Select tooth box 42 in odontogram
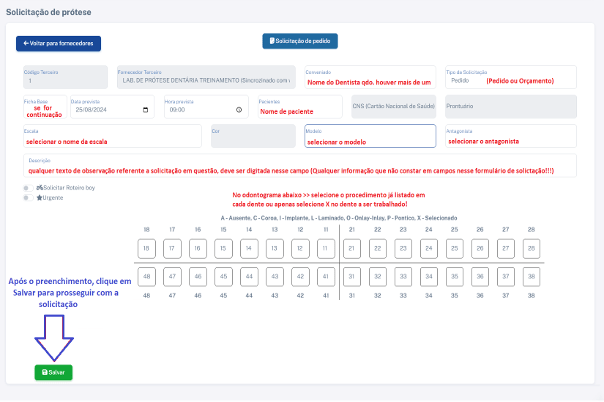The width and height of the screenshot is (604, 402). click(x=300, y=277)
